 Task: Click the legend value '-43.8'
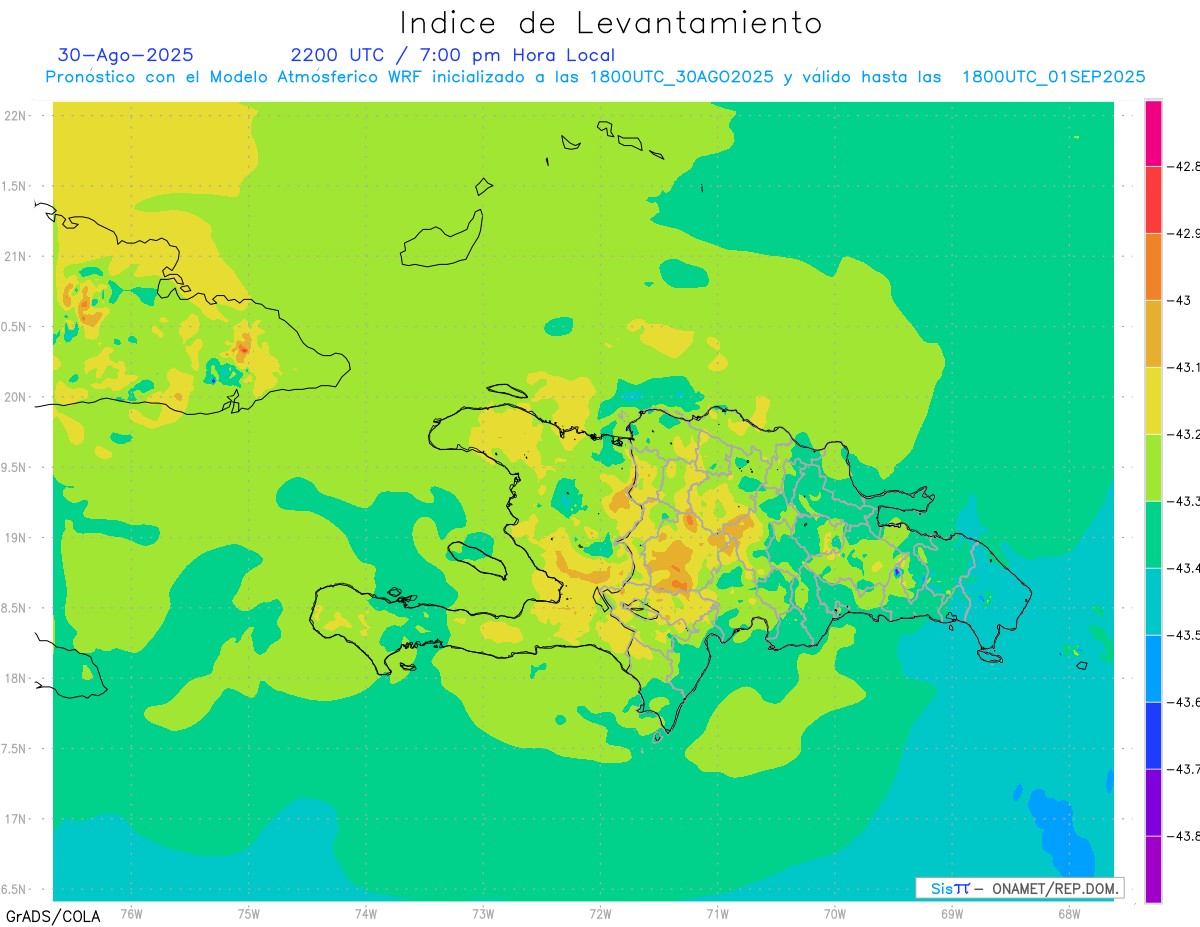(1185, 836)
